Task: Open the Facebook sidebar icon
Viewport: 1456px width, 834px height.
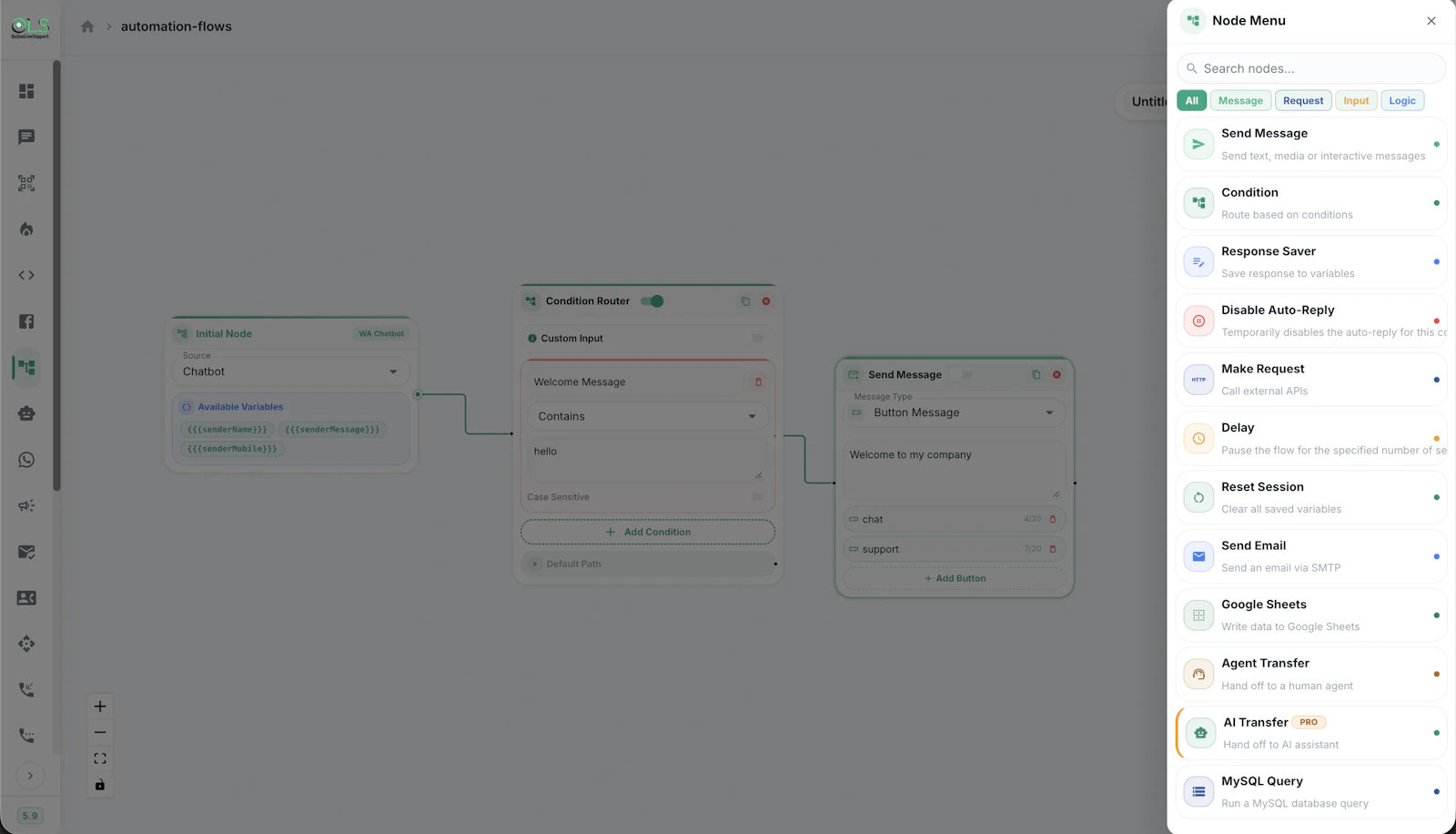Action: click(x=26, y=321)
